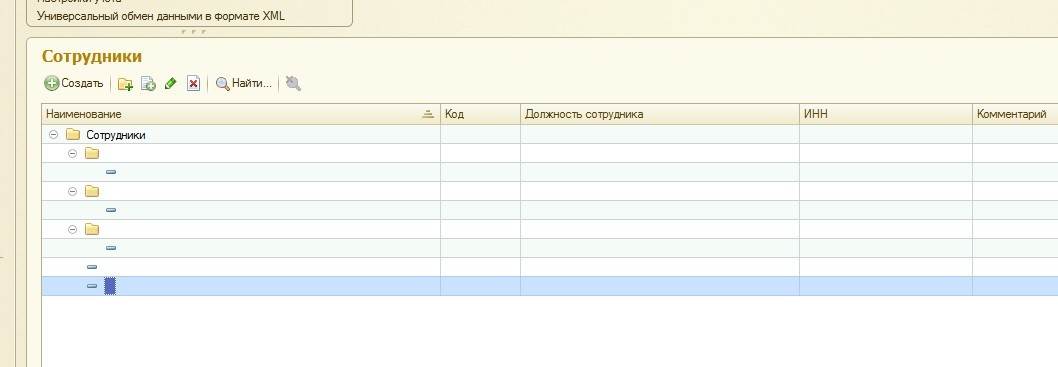Copy the selected item with the duplicate icon
The image size is (1058, 367).
pyautogui.click(x=148, y=84)
